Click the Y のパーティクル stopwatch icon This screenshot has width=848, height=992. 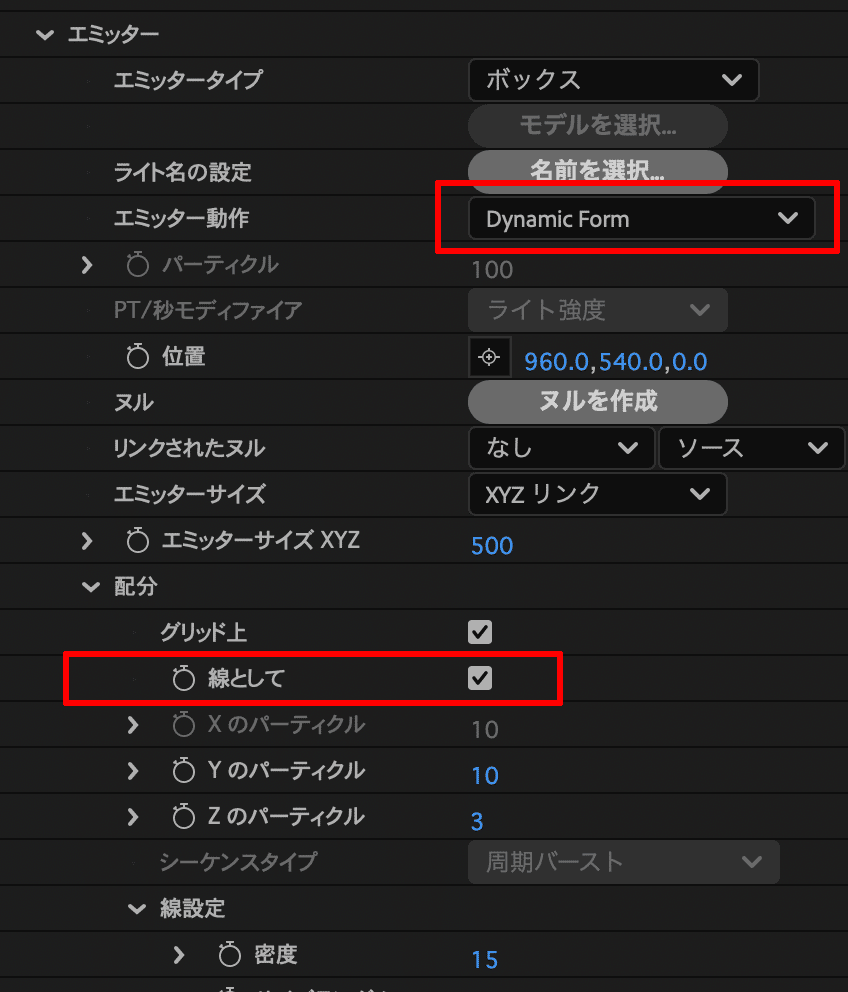[183, 770]
